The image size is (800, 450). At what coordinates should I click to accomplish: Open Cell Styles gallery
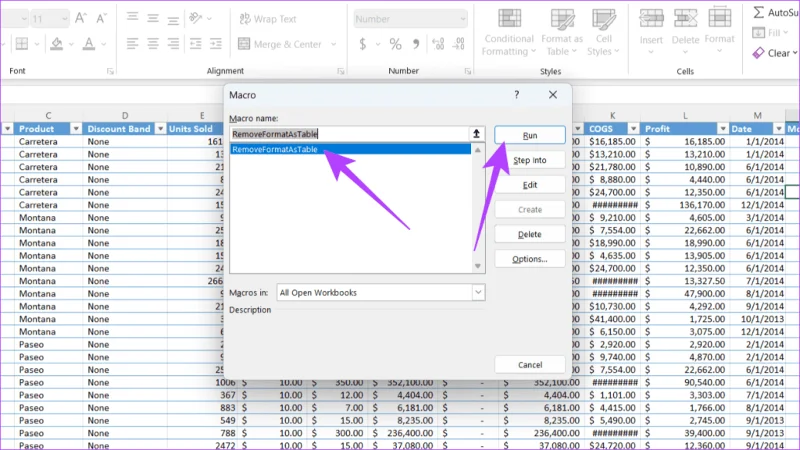pos(603,33)
